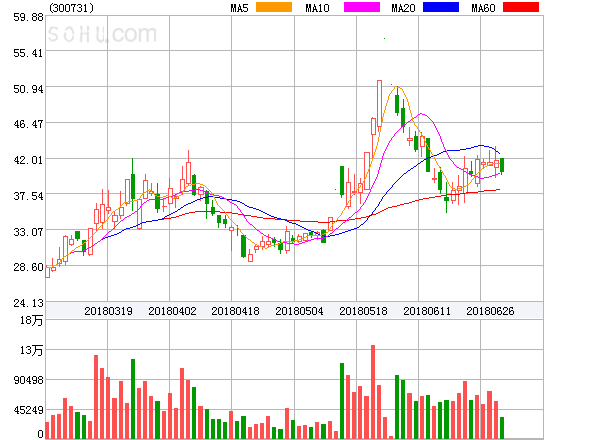
Task: Click the 20180504 date label
Action: pos(299,311)
